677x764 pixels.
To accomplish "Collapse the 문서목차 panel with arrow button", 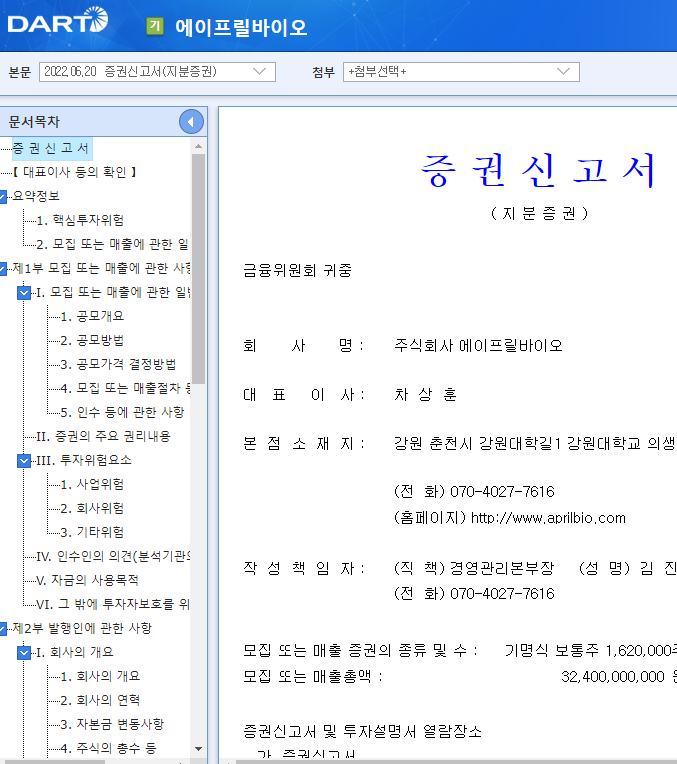I will coord(191,122).
